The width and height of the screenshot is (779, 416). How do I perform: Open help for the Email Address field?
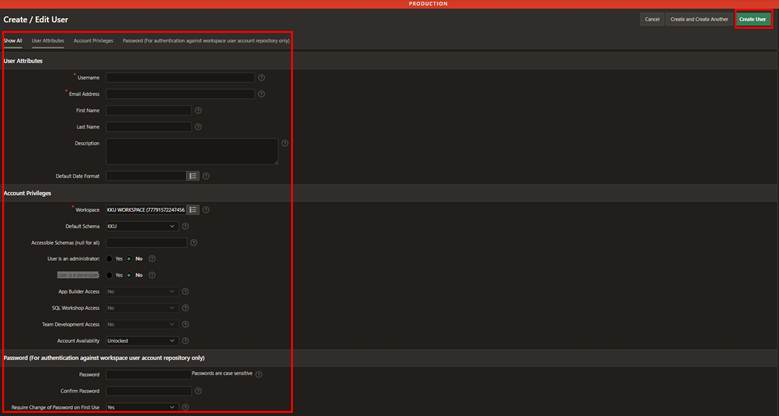pos(261,94)
